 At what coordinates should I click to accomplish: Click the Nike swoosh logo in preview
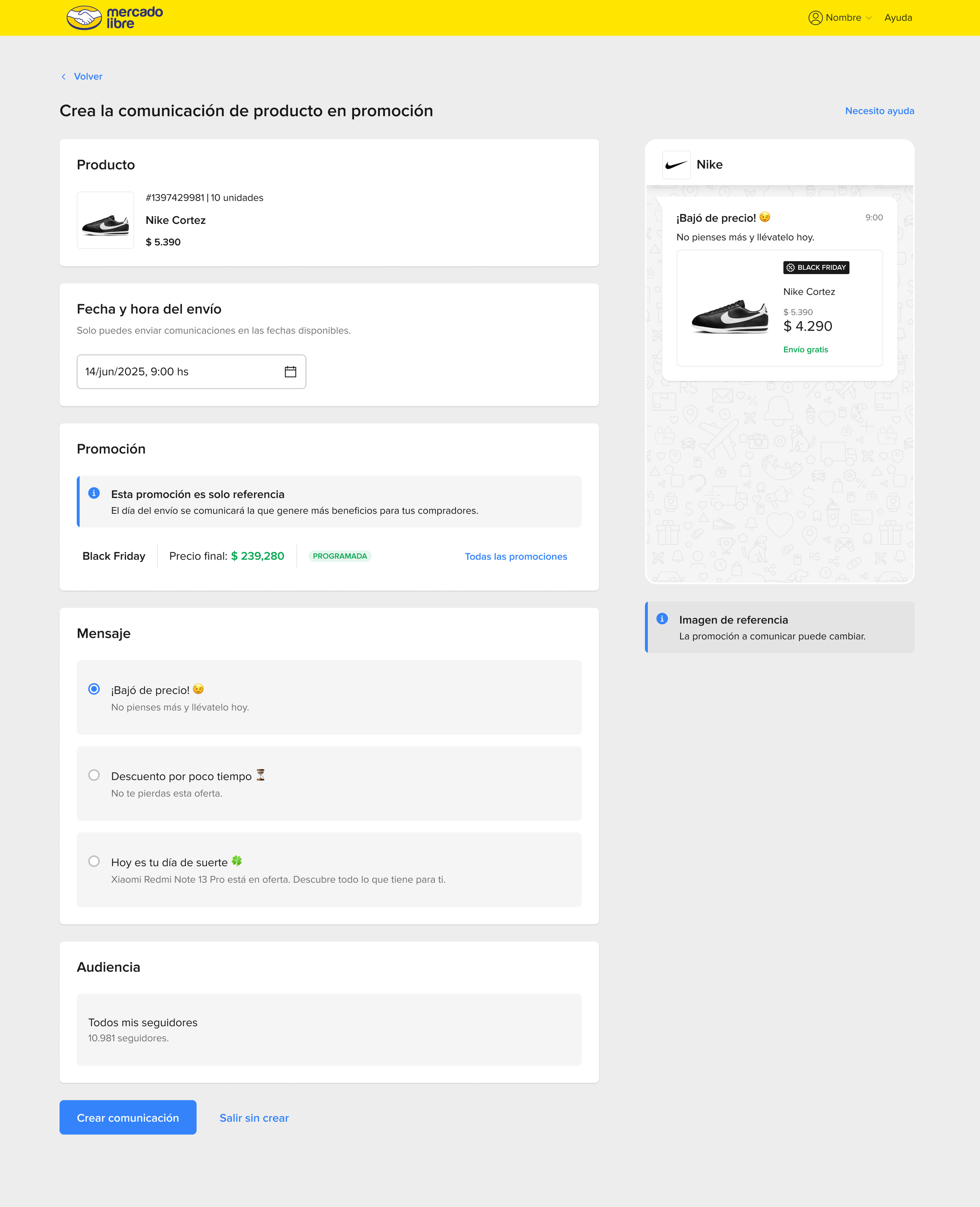(676, 165)
